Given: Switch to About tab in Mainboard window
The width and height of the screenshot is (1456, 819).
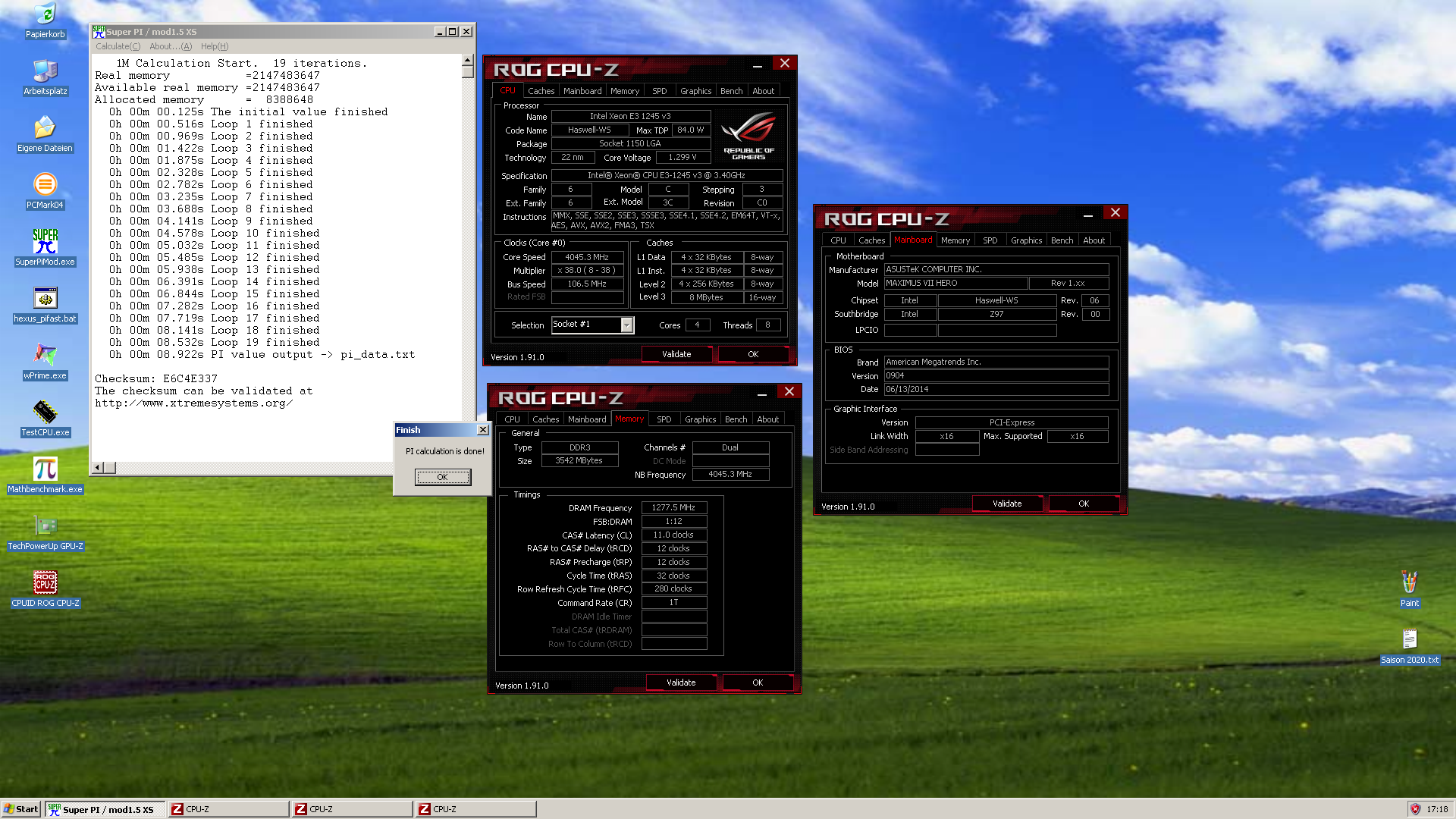Looking at the screenshot, I should pos(1094,240).
